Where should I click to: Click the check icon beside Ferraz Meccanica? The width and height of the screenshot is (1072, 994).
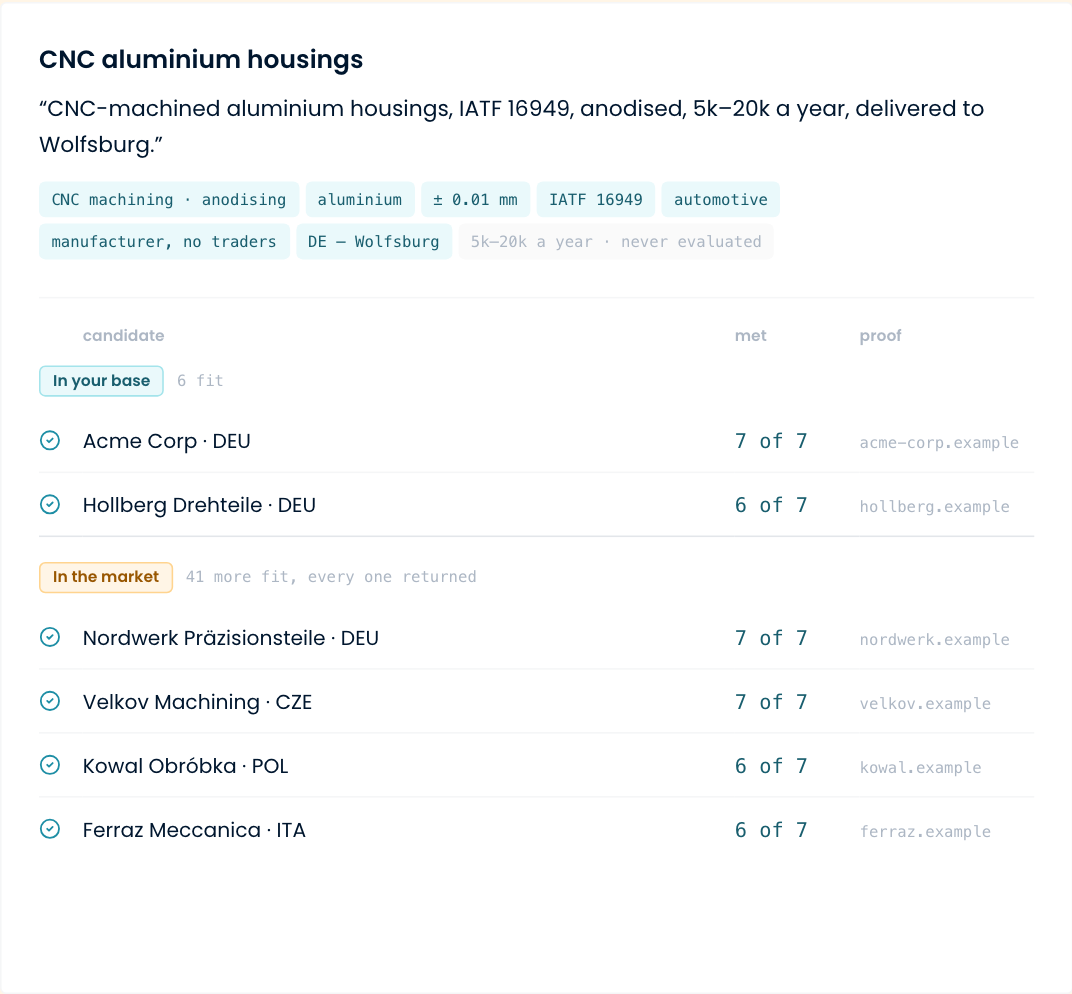click(x=50, y=829)
